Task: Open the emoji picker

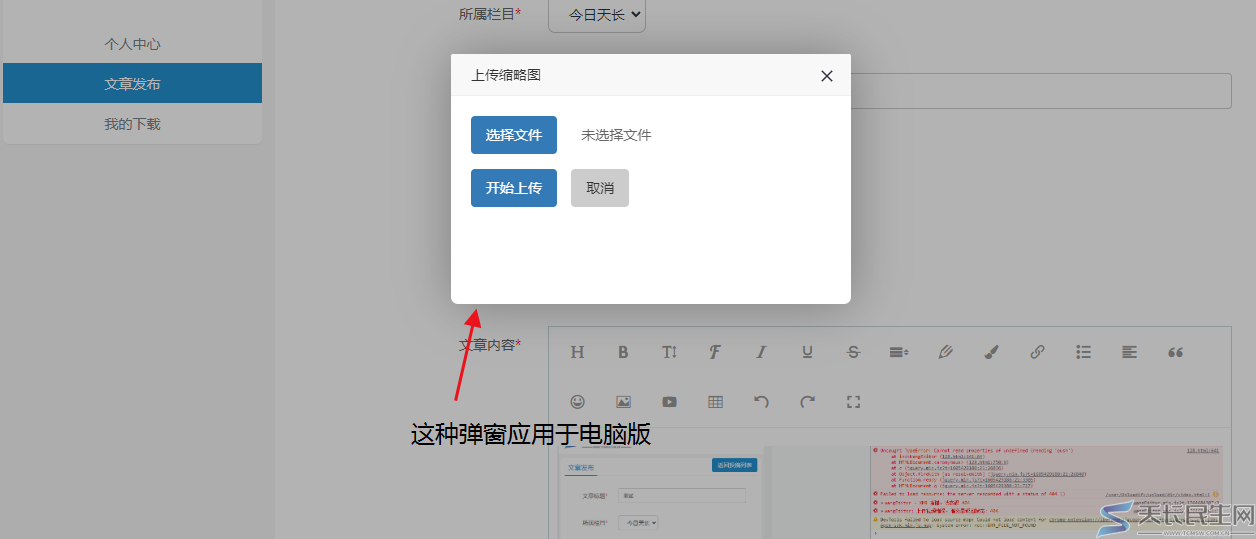Action: pyautogui.click(x=577, y=402)
